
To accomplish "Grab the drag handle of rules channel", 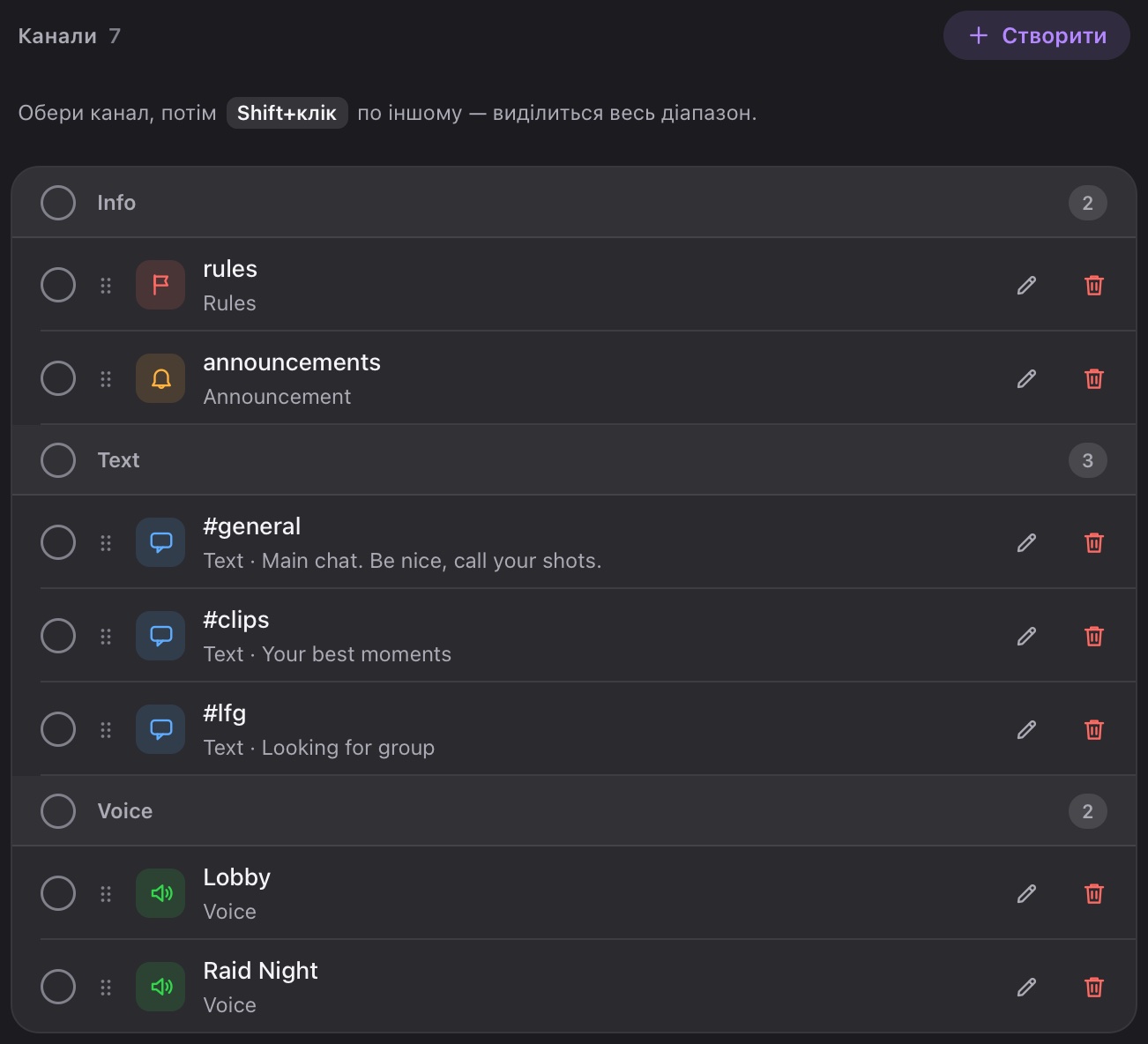I will pyautogui.click(x=106, y=285).
